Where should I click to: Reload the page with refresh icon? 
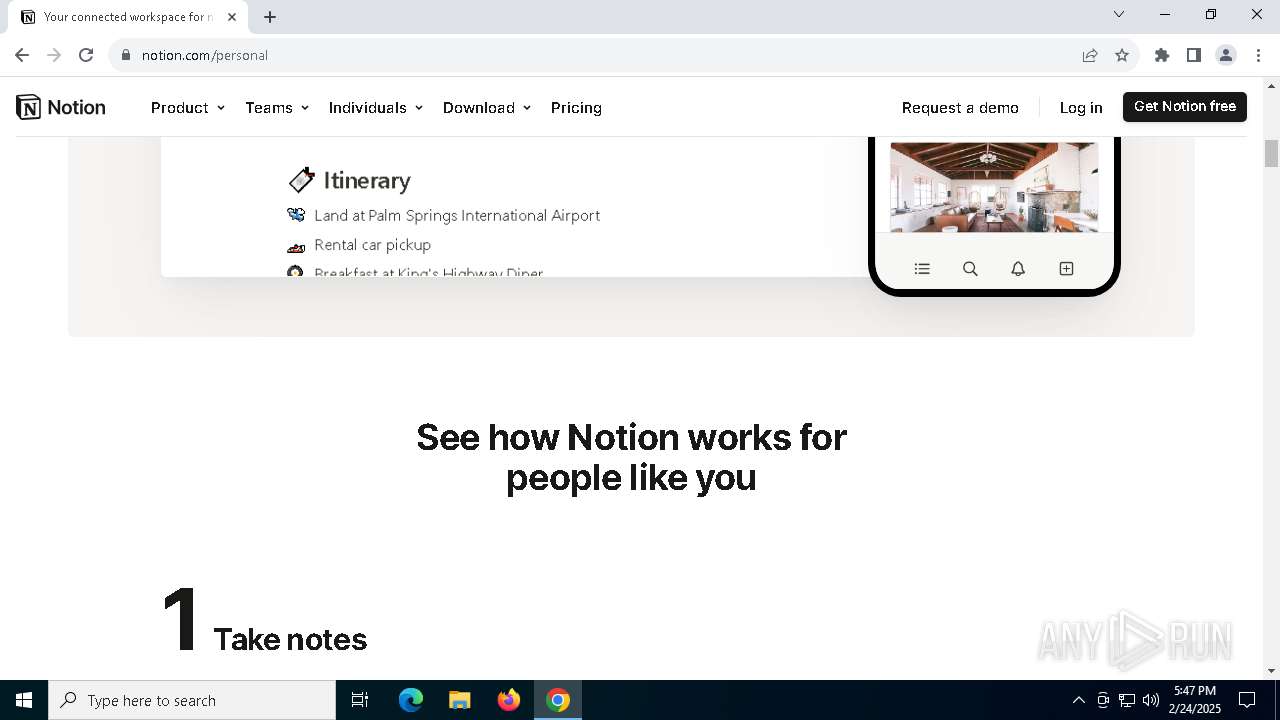86,55
